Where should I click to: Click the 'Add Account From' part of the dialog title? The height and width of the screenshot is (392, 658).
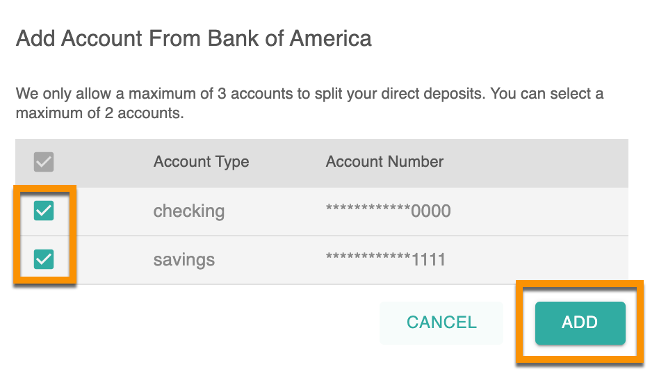(109, 39)
